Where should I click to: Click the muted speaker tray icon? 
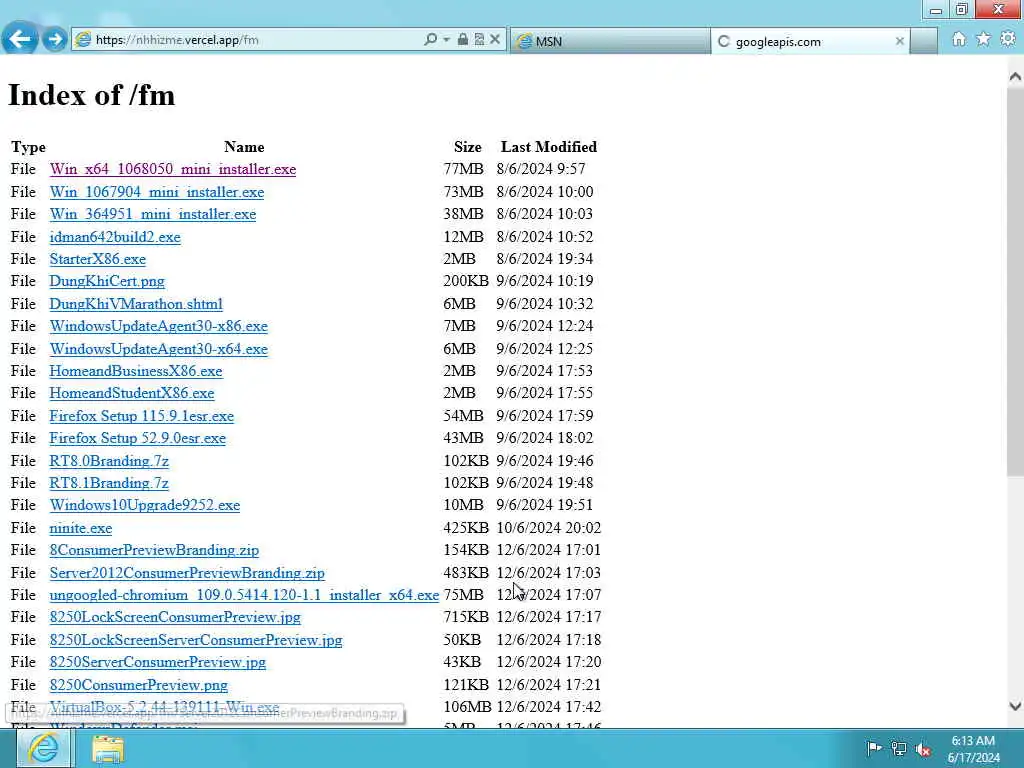923,749
